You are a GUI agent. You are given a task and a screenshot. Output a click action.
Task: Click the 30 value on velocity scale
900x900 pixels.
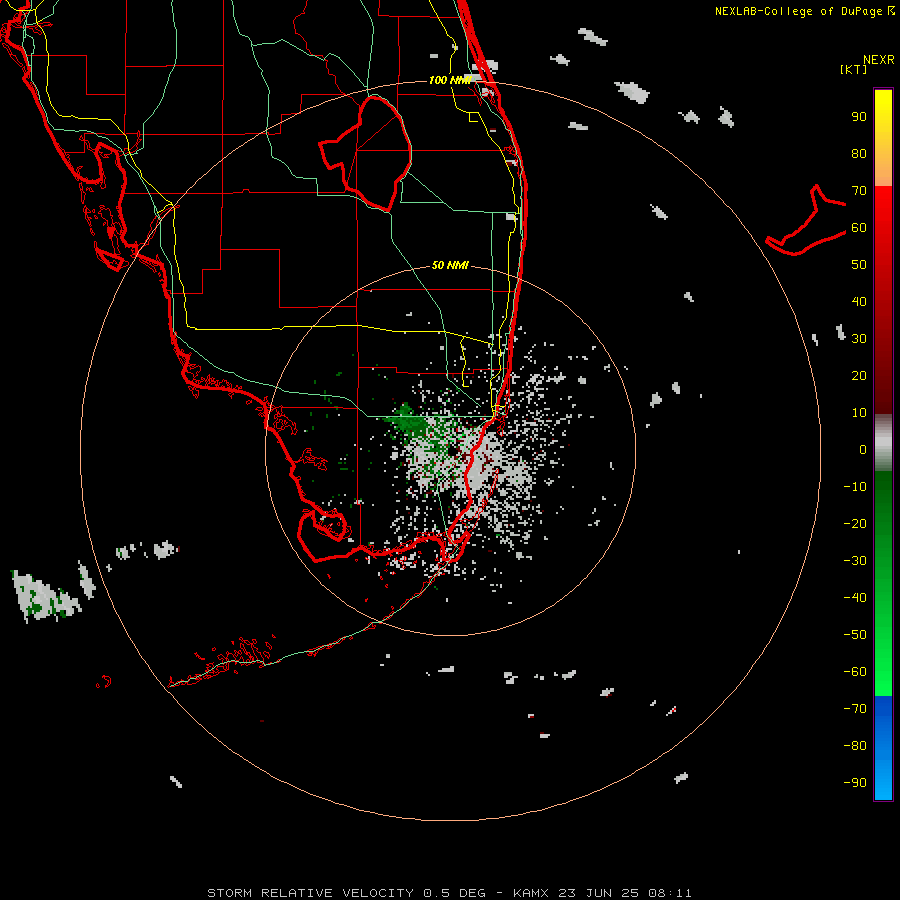pyautogui.click(x=859, y=339)
